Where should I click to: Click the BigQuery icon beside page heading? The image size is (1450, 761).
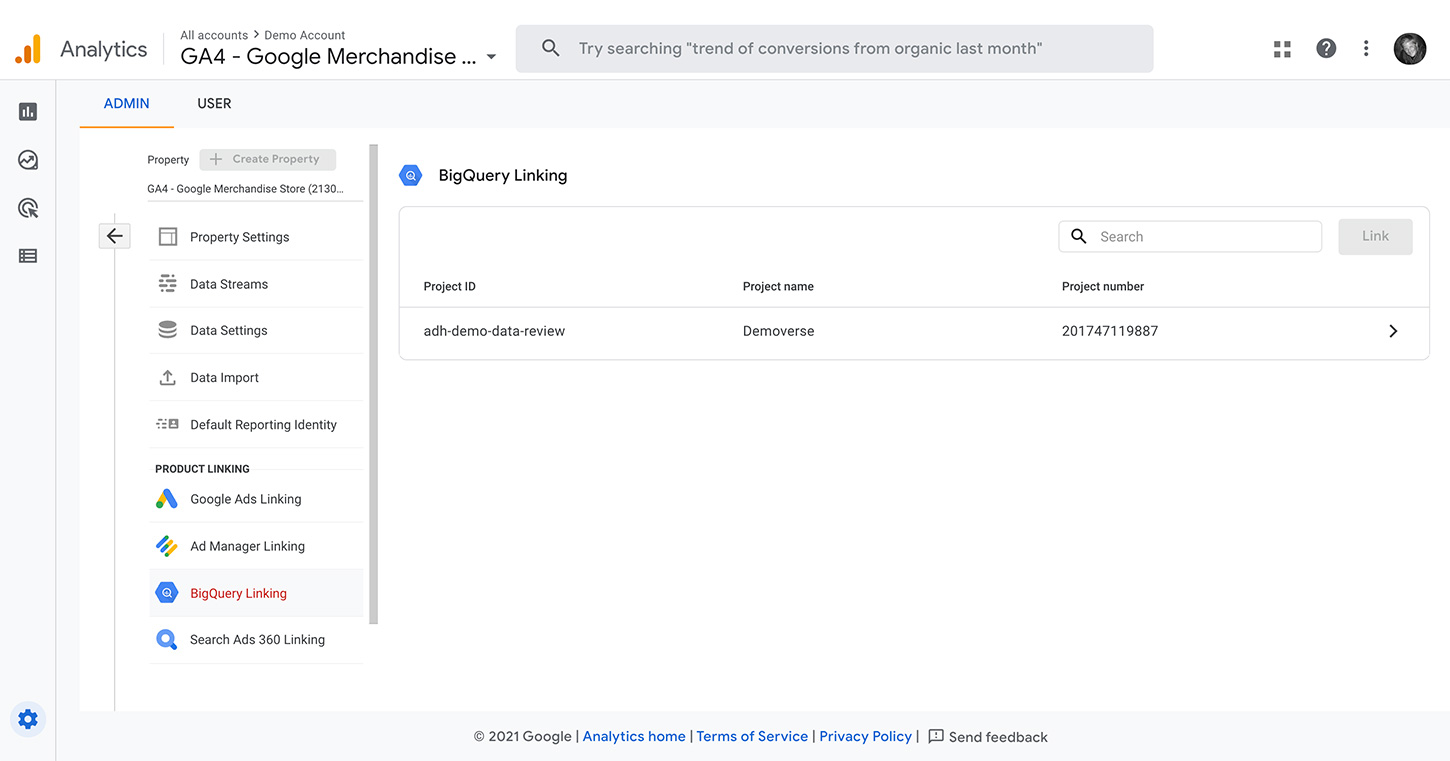click(x=411, y=175)
